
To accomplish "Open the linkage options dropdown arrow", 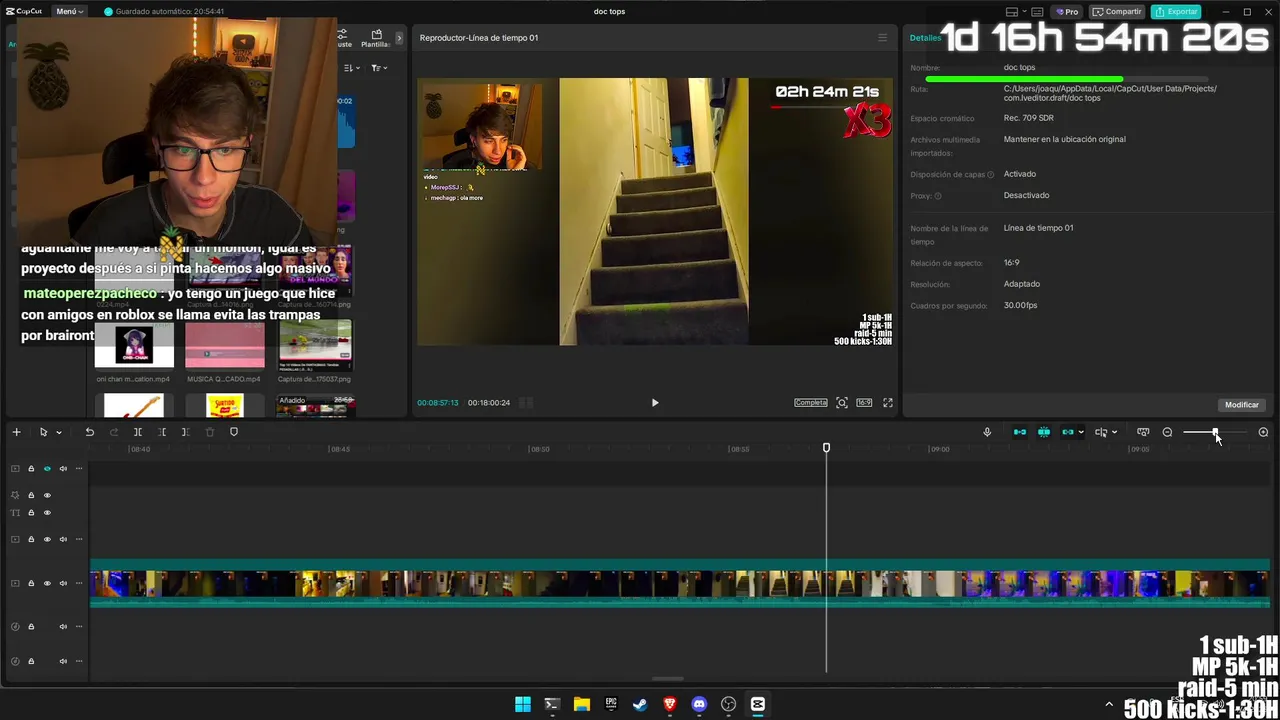I will [1081, 432].
